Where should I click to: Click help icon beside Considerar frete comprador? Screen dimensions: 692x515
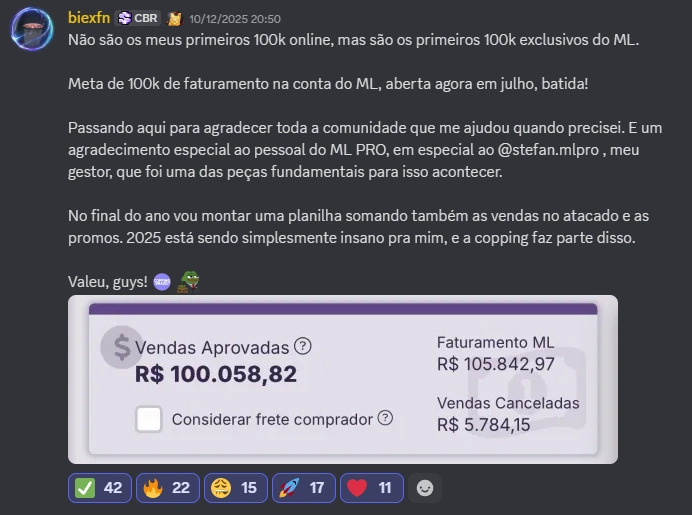[385, 417]
